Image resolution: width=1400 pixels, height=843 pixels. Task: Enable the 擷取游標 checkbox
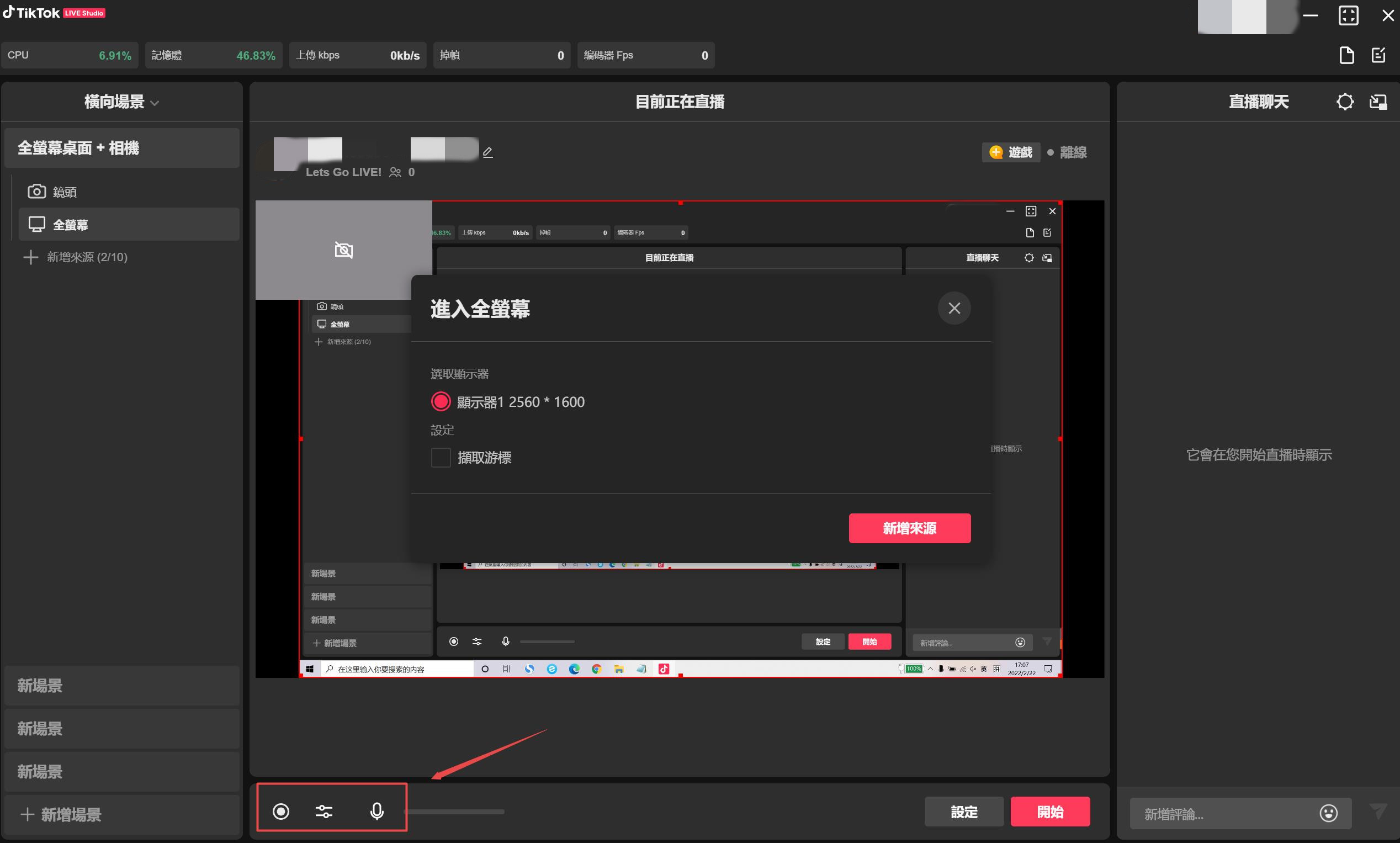(441, 457)
